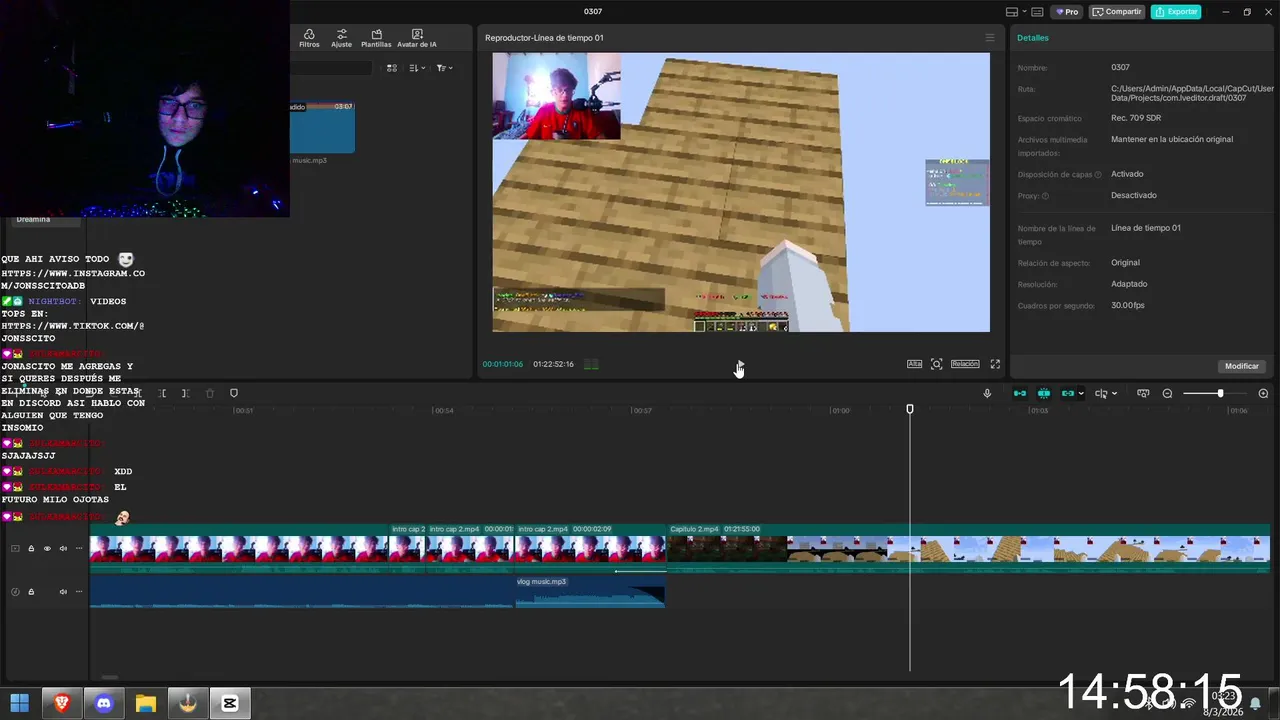The height and width of the screenshot is (720, 1280).
Task: Open Brave browser from the taskbar
Action: pos(61,703)
